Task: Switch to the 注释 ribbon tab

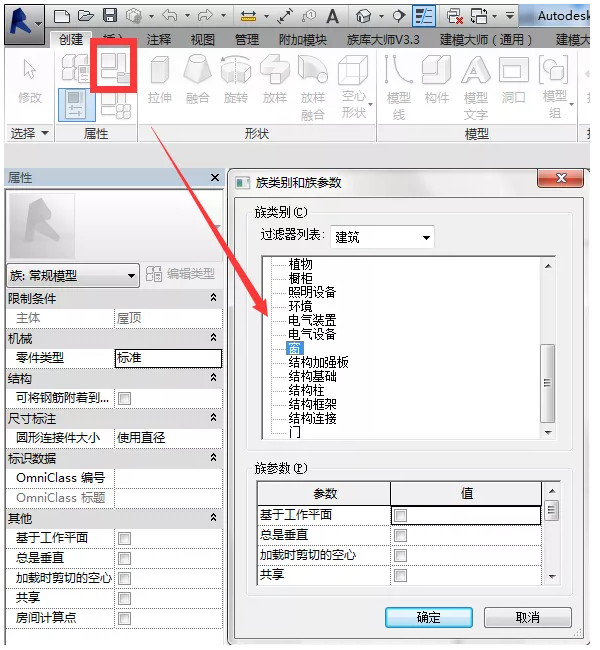Action: (x=158, y=40)
